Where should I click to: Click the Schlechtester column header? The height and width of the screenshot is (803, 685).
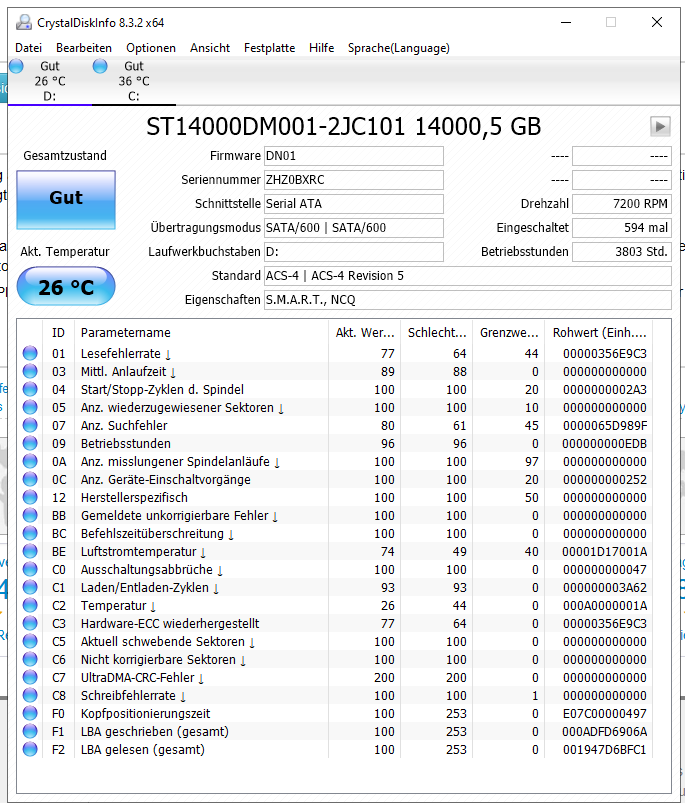[x=437, y=333]
